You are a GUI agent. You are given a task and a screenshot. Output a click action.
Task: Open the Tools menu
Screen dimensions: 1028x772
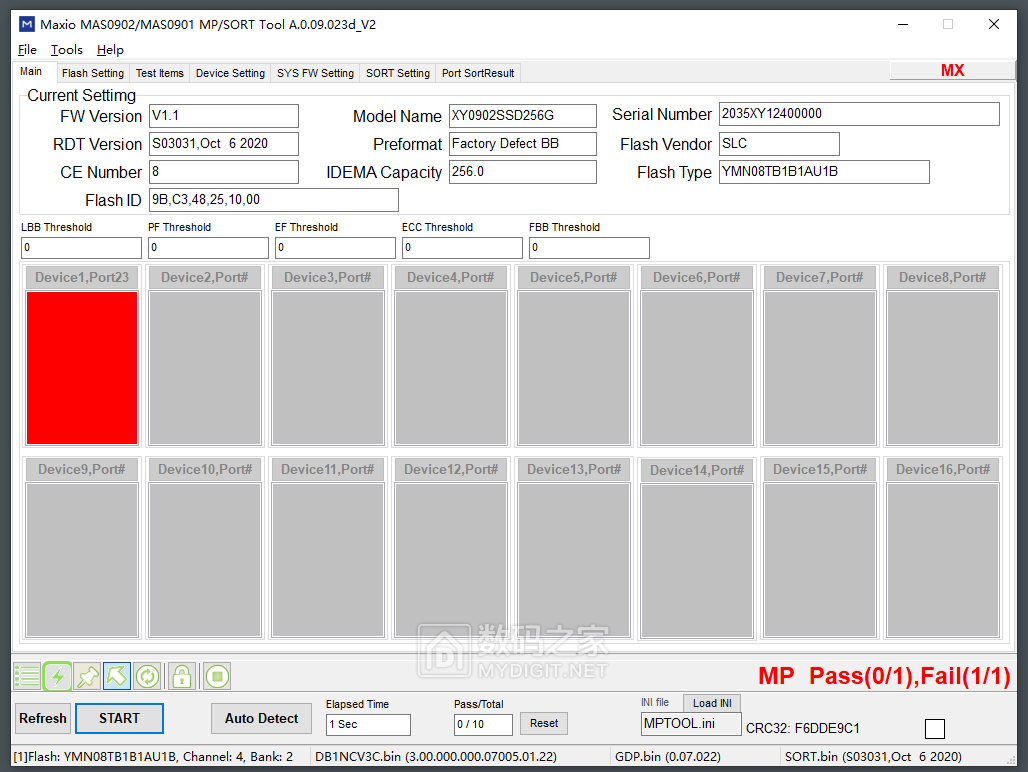(x=67, y=50)
